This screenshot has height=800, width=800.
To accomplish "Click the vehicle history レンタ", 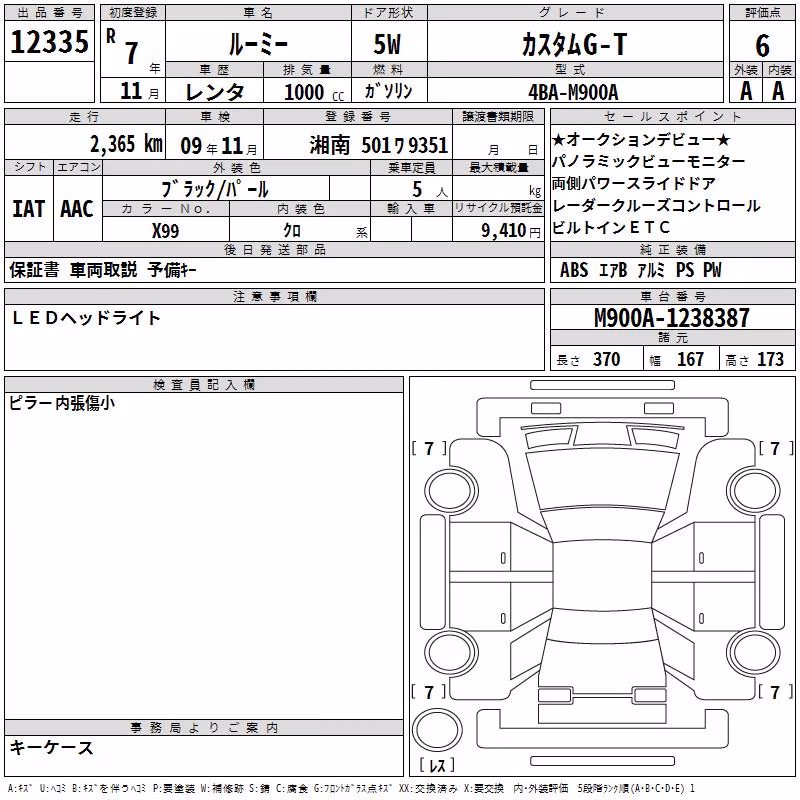I will point(214,92).
